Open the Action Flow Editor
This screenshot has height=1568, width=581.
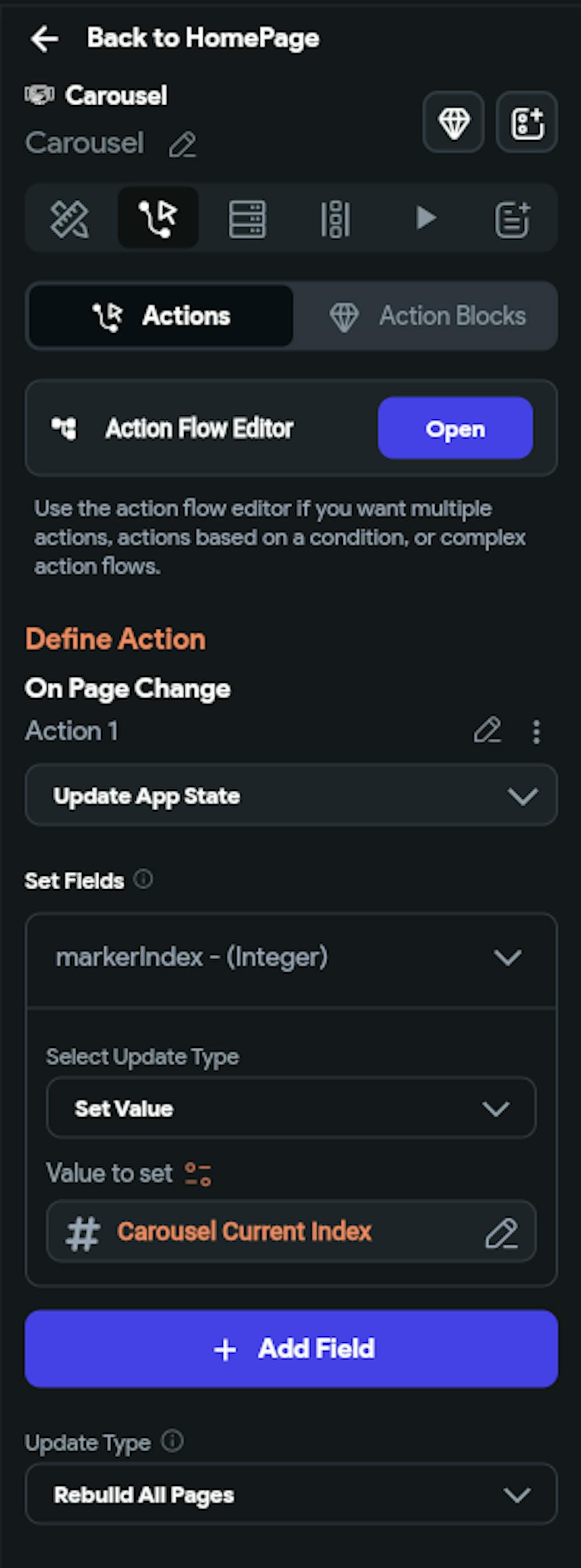pyautogui.click(x=455, y=428)
